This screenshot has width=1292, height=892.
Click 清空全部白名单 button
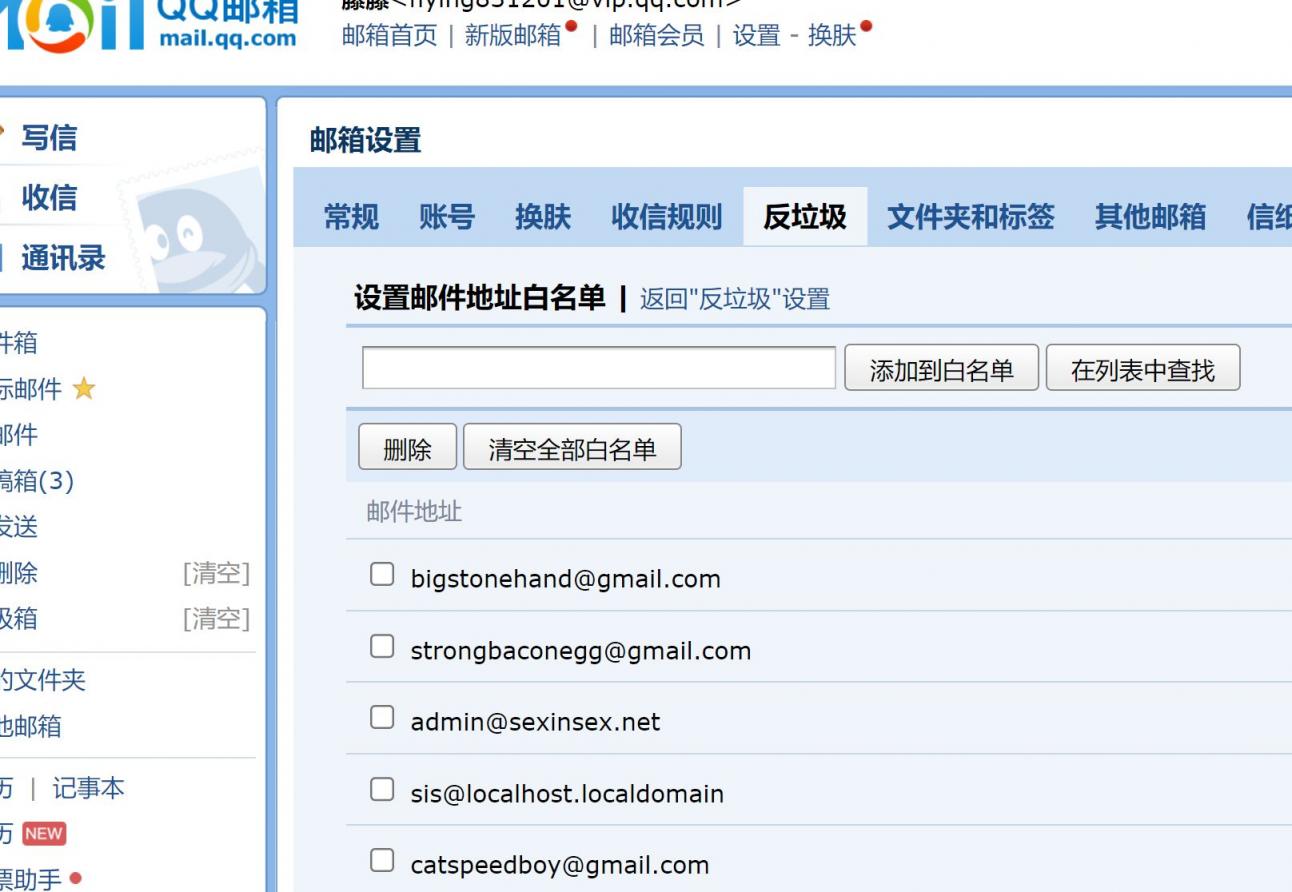coord(572,449)
